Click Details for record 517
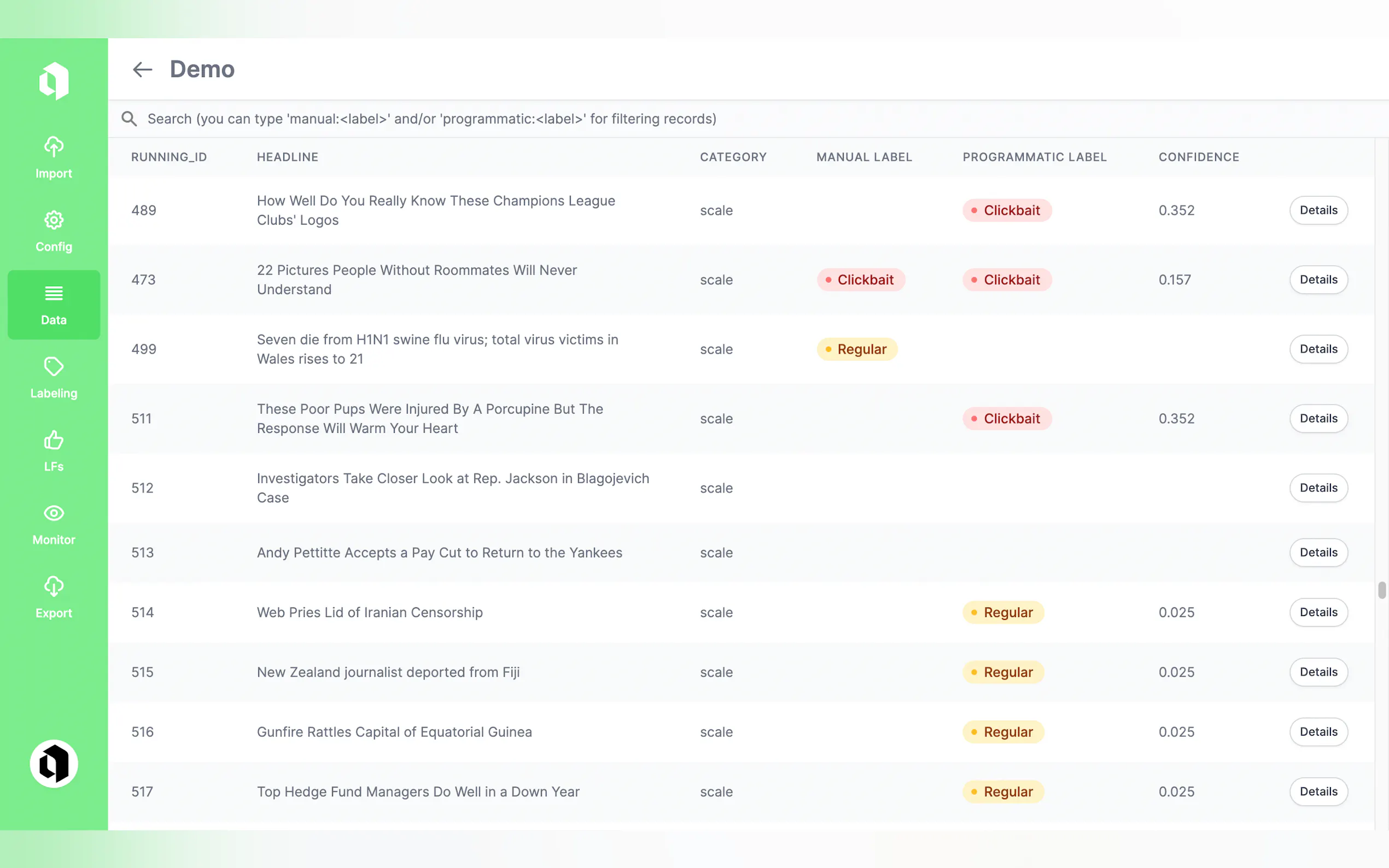This screenshot has height=868, width=1389. [x=1318, y=791]
